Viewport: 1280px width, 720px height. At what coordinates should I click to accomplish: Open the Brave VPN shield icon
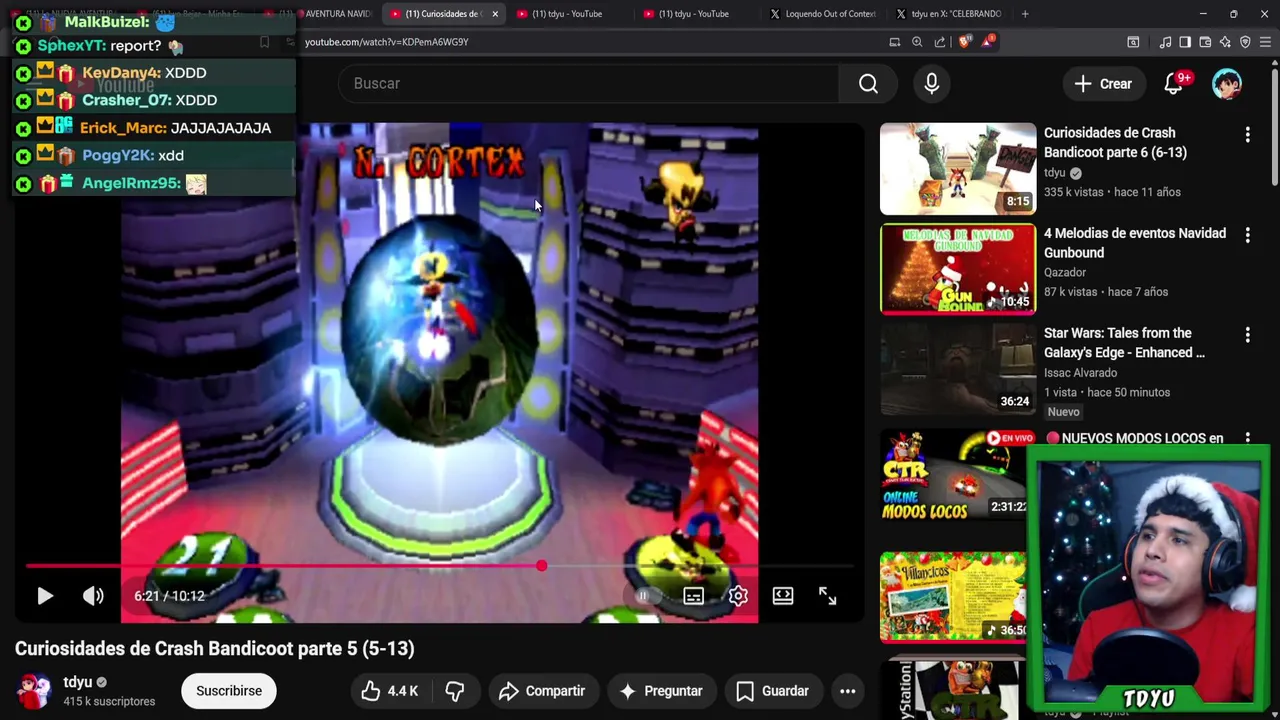(1245, 42)
